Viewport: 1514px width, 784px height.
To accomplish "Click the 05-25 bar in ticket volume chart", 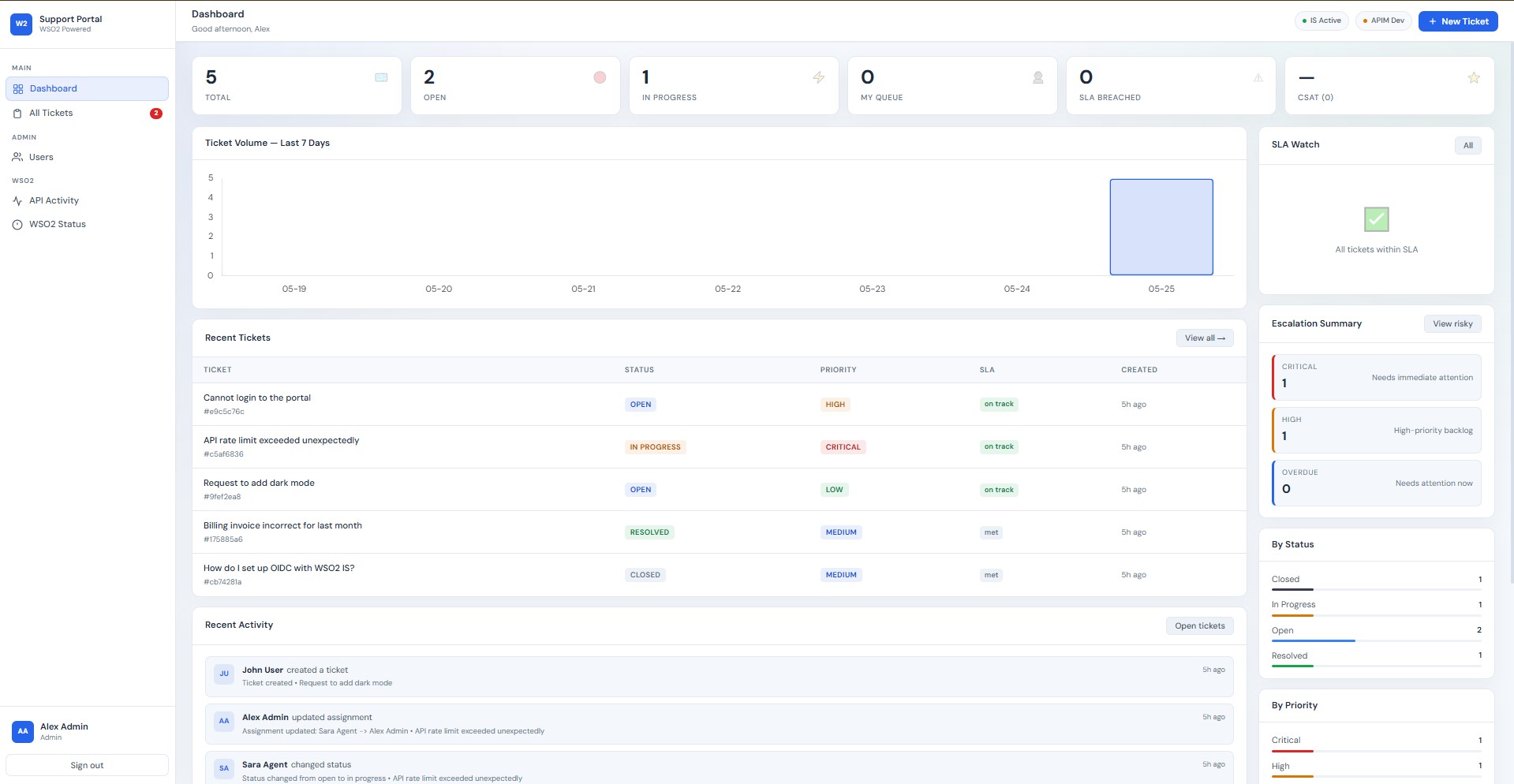I will coord(1161,227).
